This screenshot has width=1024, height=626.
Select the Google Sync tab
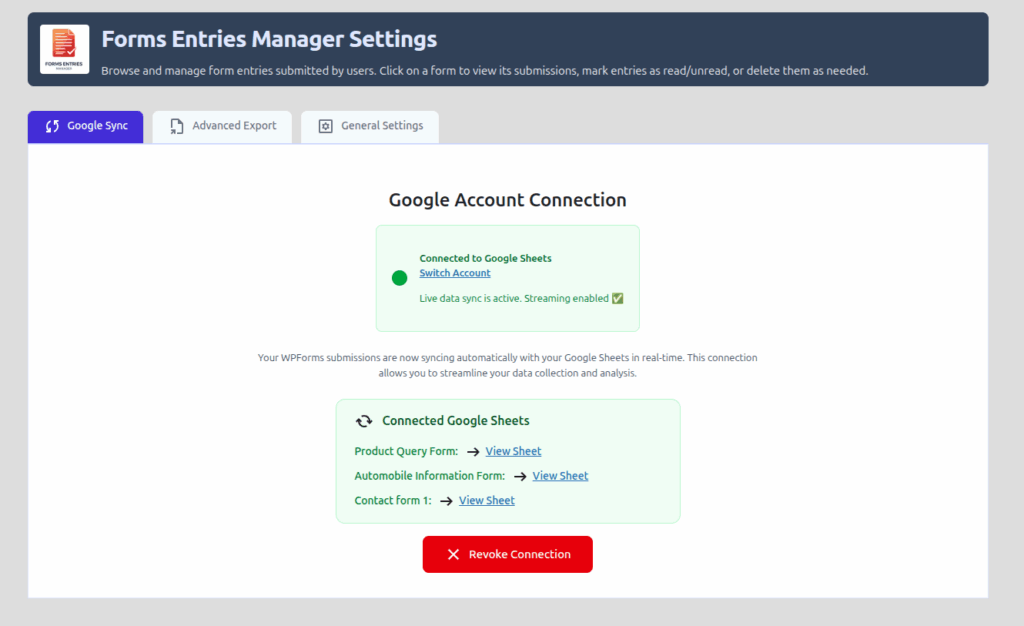click(85, 126)
